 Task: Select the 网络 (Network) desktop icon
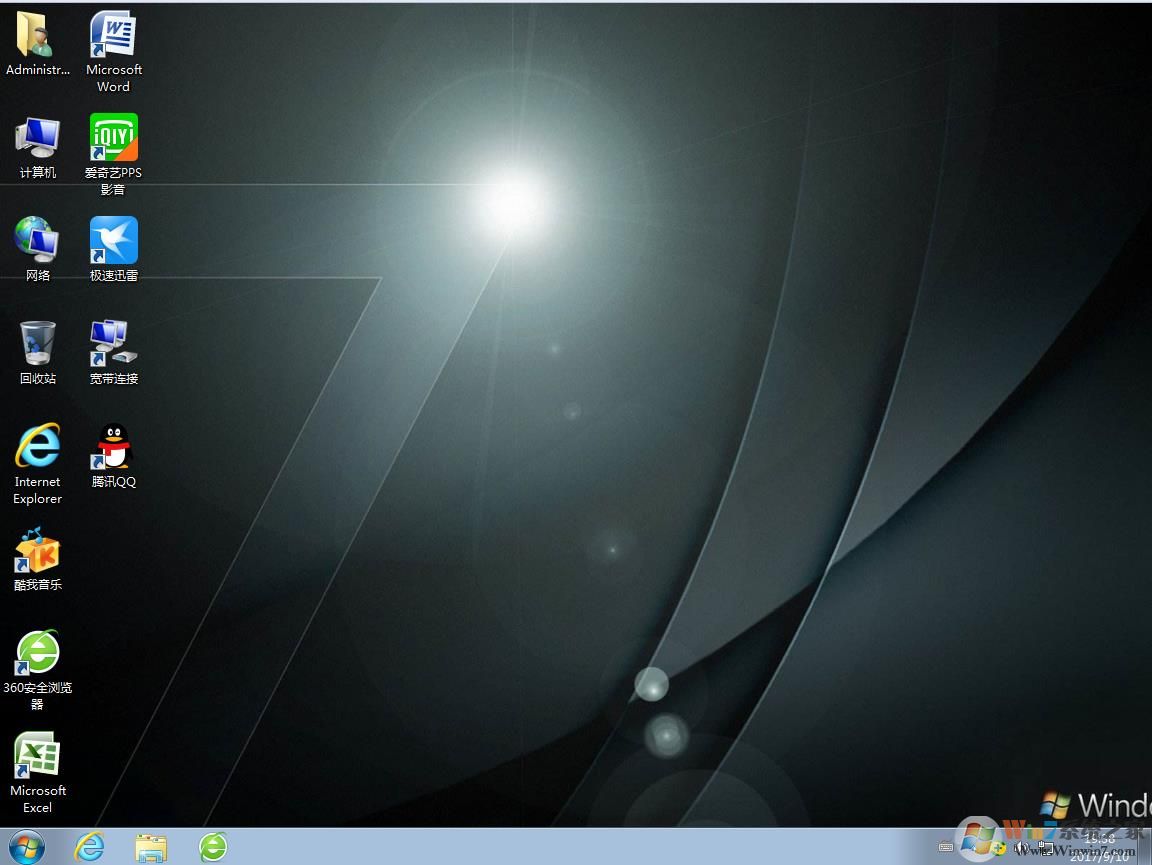point(37,250)
